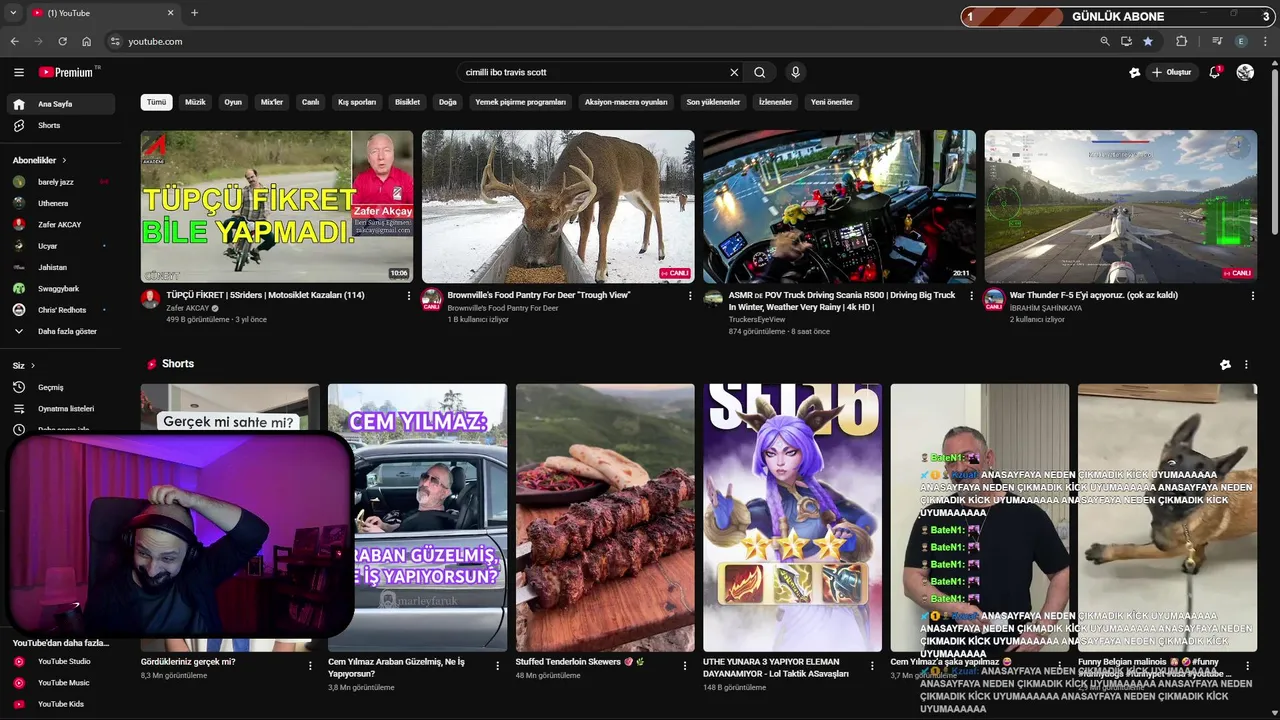
Task: Open Geçmiş history in sidebar
Action: pyautogui.click(x=60, y=387)
